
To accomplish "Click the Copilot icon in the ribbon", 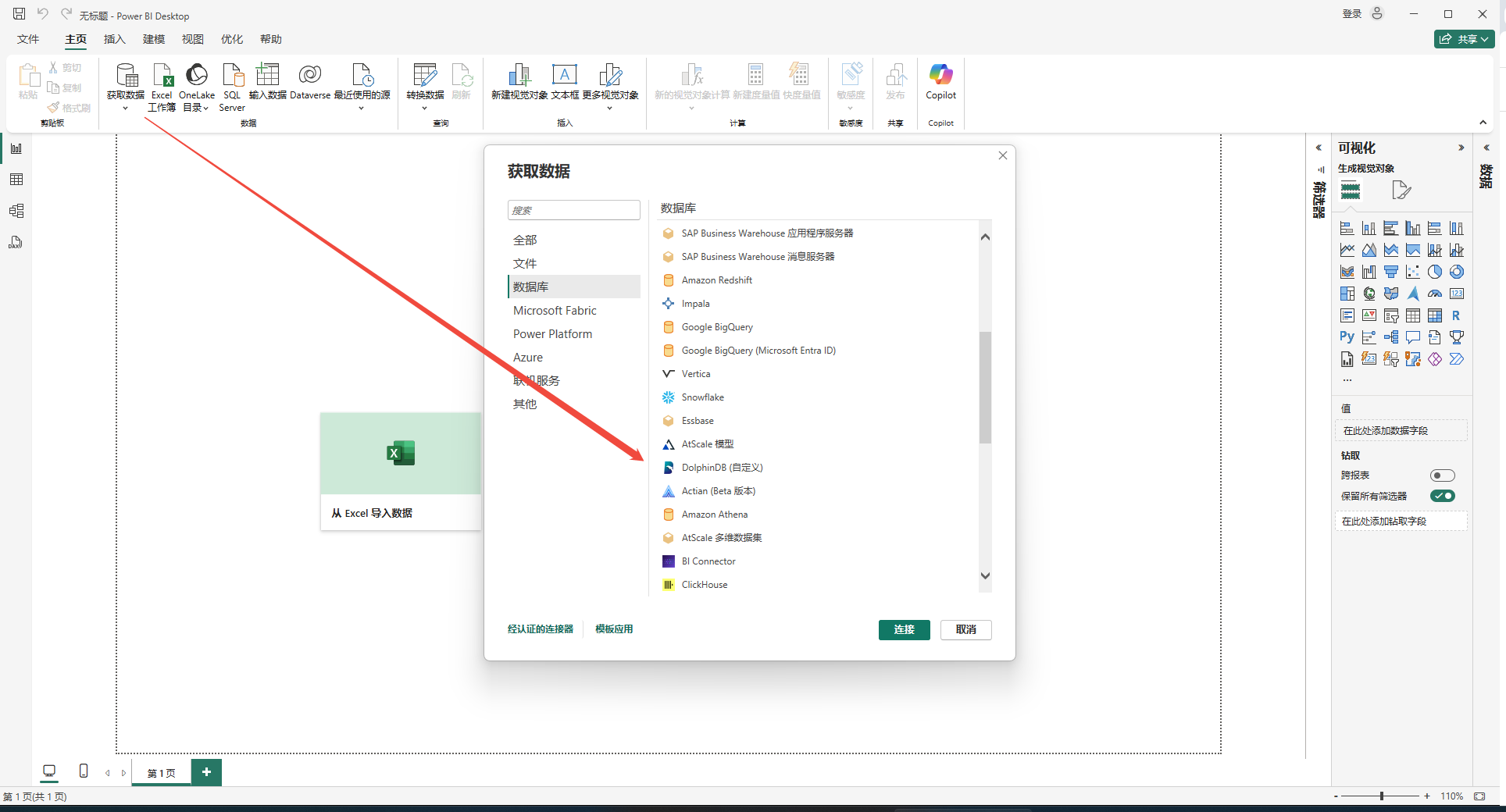I will pos(940,76).
